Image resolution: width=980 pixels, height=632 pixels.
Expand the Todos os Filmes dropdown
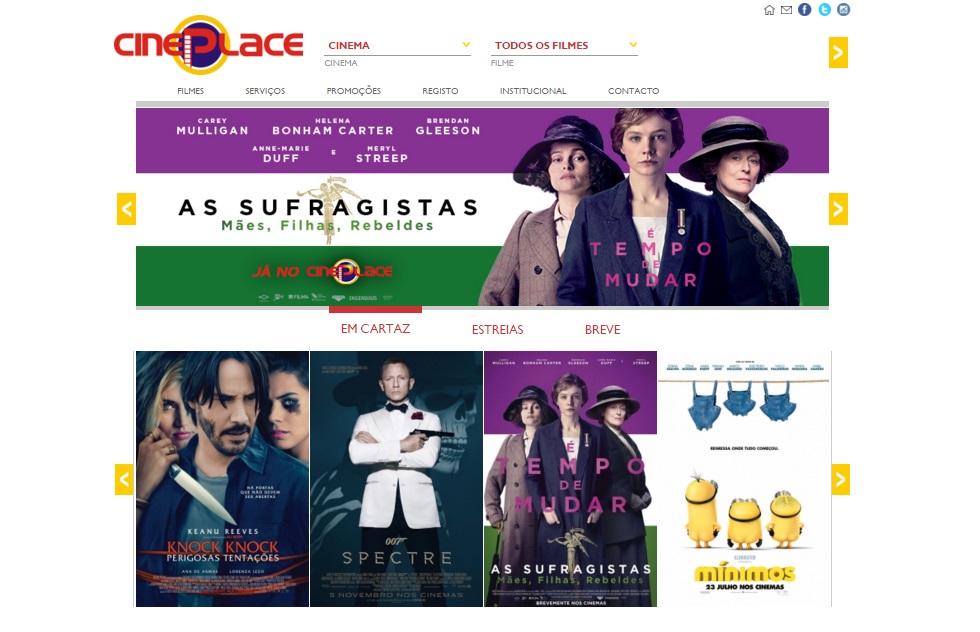coord(564,45)
